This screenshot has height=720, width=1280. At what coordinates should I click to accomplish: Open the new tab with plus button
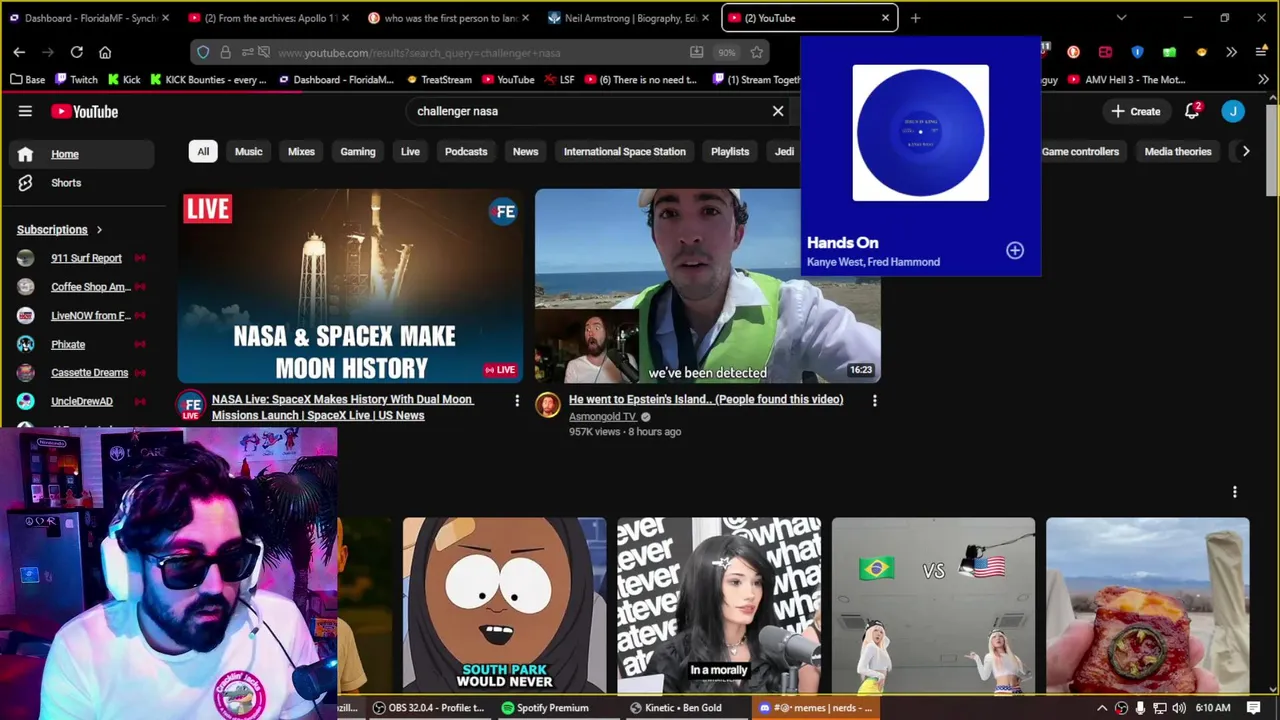(915, 18)
